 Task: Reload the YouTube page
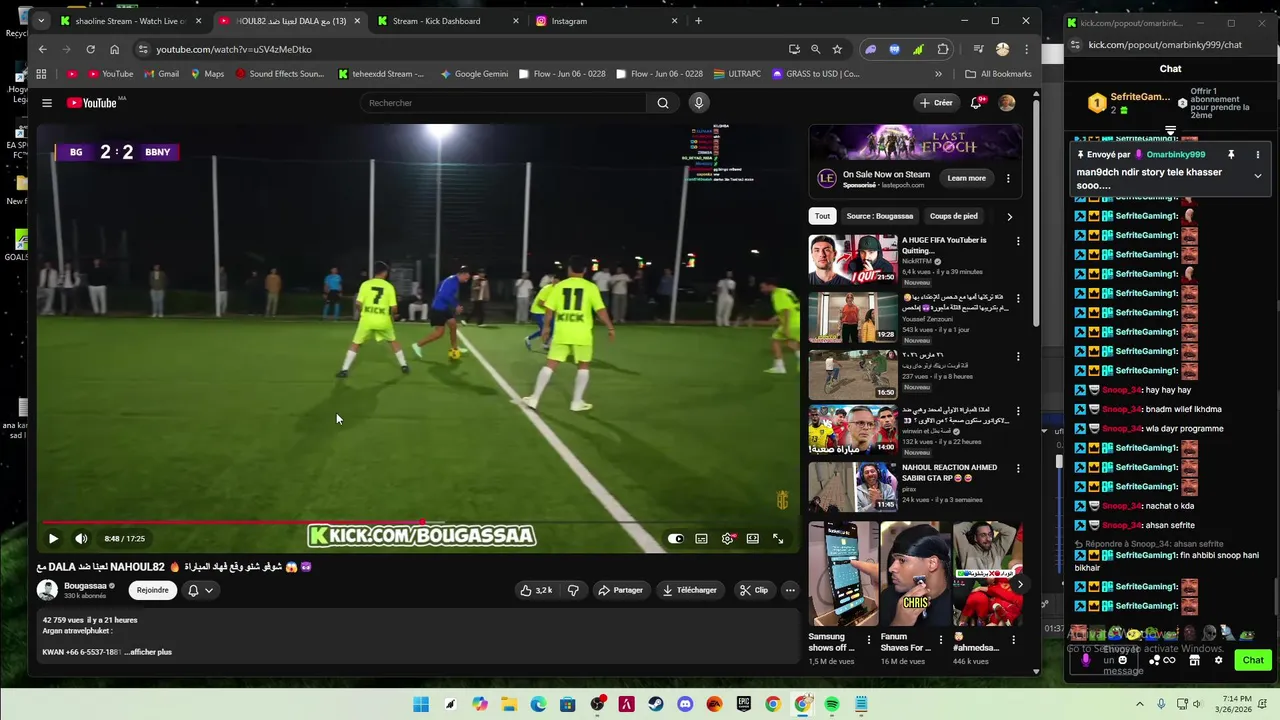click(x=90, y=49)
